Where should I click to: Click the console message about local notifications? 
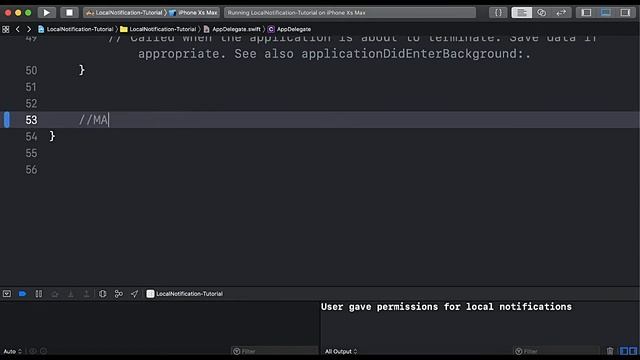tap(446, 307)
